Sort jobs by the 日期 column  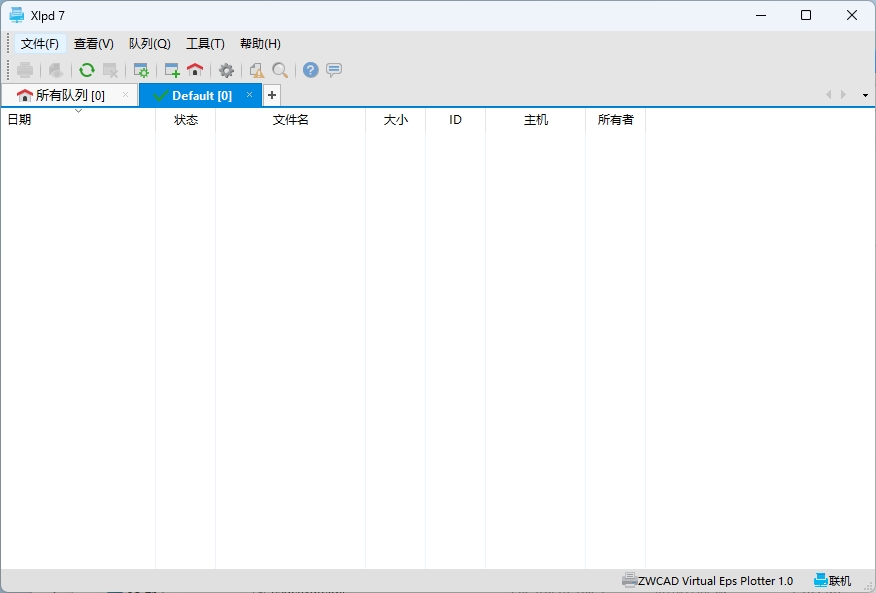[x=18, y=119]
